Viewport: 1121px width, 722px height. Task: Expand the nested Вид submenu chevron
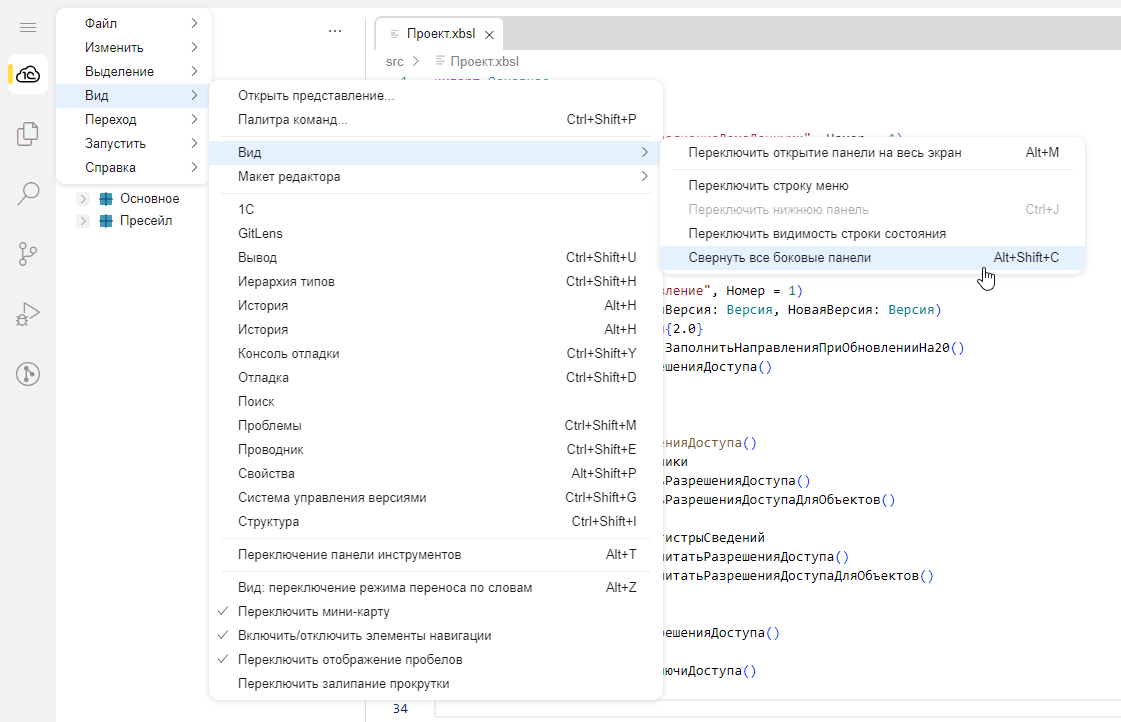point(644,152)
